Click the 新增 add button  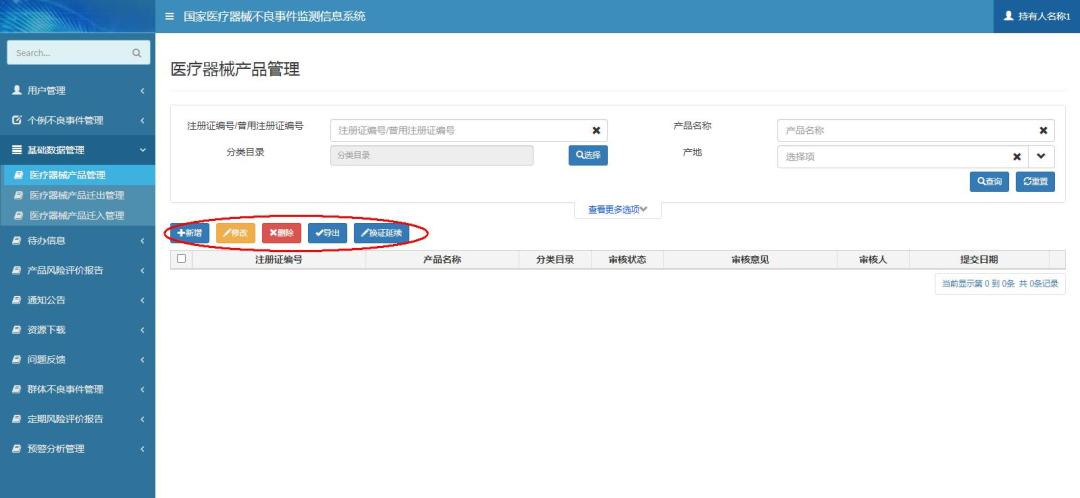click(x=189, y=234)
